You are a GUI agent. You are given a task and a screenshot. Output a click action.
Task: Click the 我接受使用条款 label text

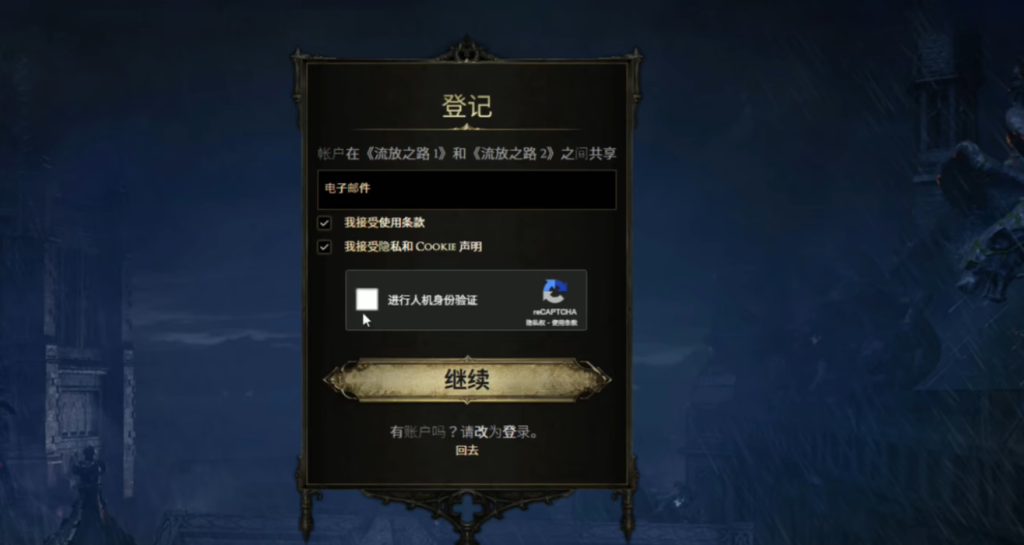coord(385,223)
